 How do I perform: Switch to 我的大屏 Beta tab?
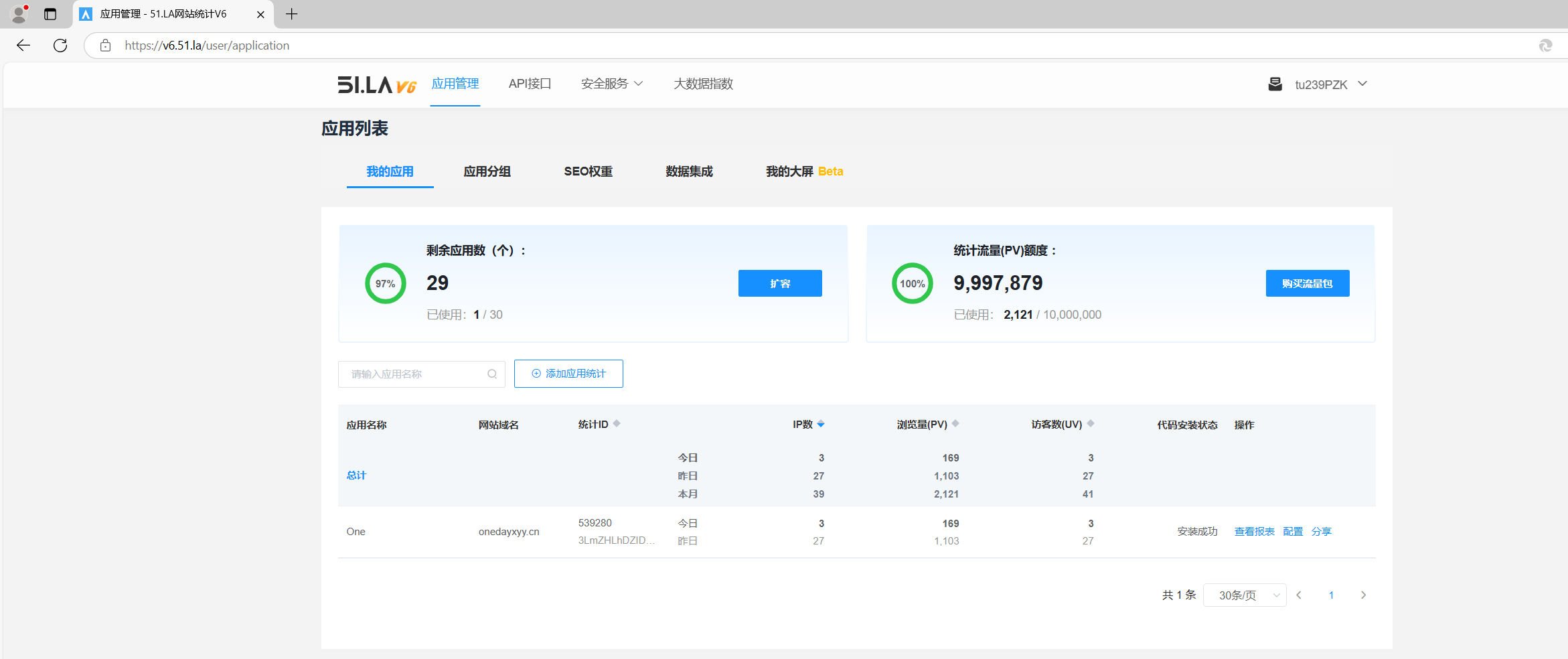[804, 171]
